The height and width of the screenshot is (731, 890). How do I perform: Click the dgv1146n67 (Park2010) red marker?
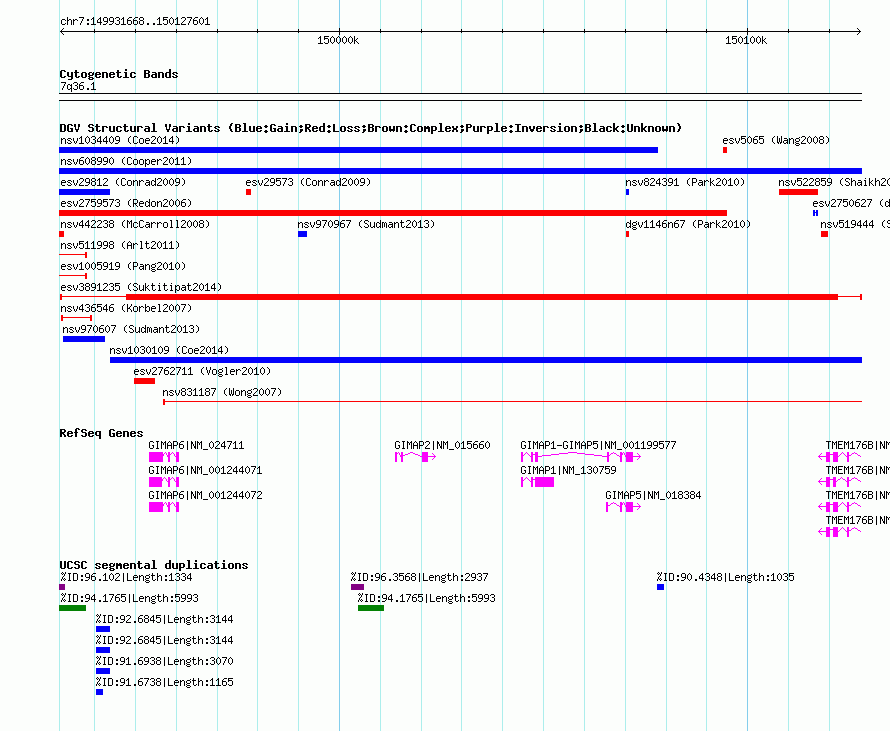627,234
